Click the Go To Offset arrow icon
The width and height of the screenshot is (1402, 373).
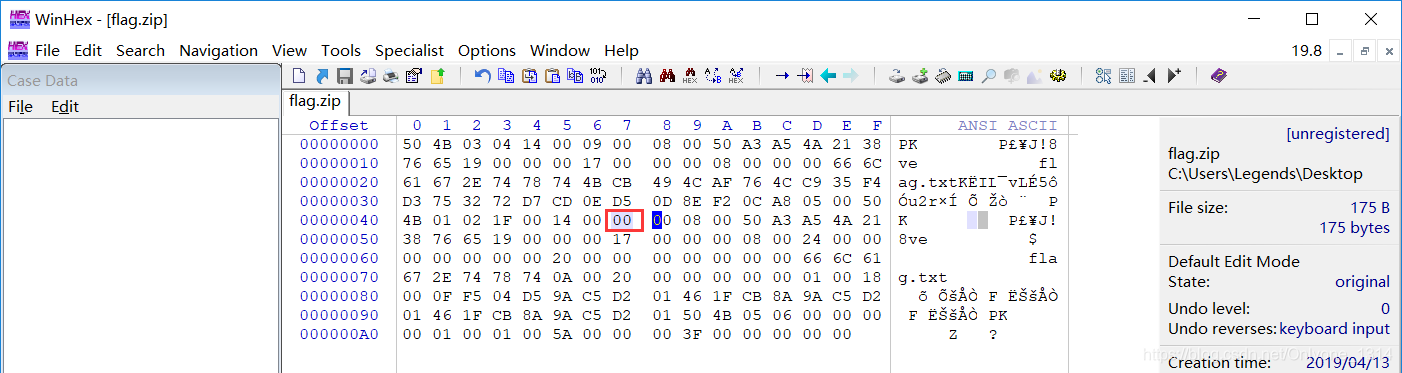782,75
